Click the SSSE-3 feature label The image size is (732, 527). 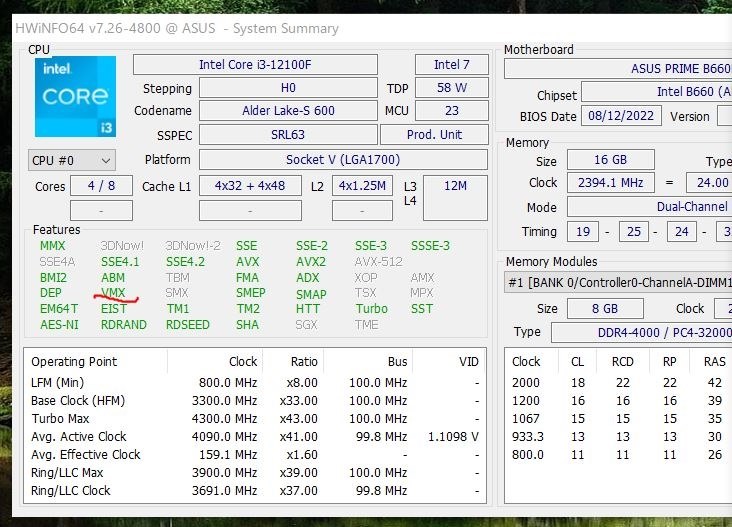430,246
